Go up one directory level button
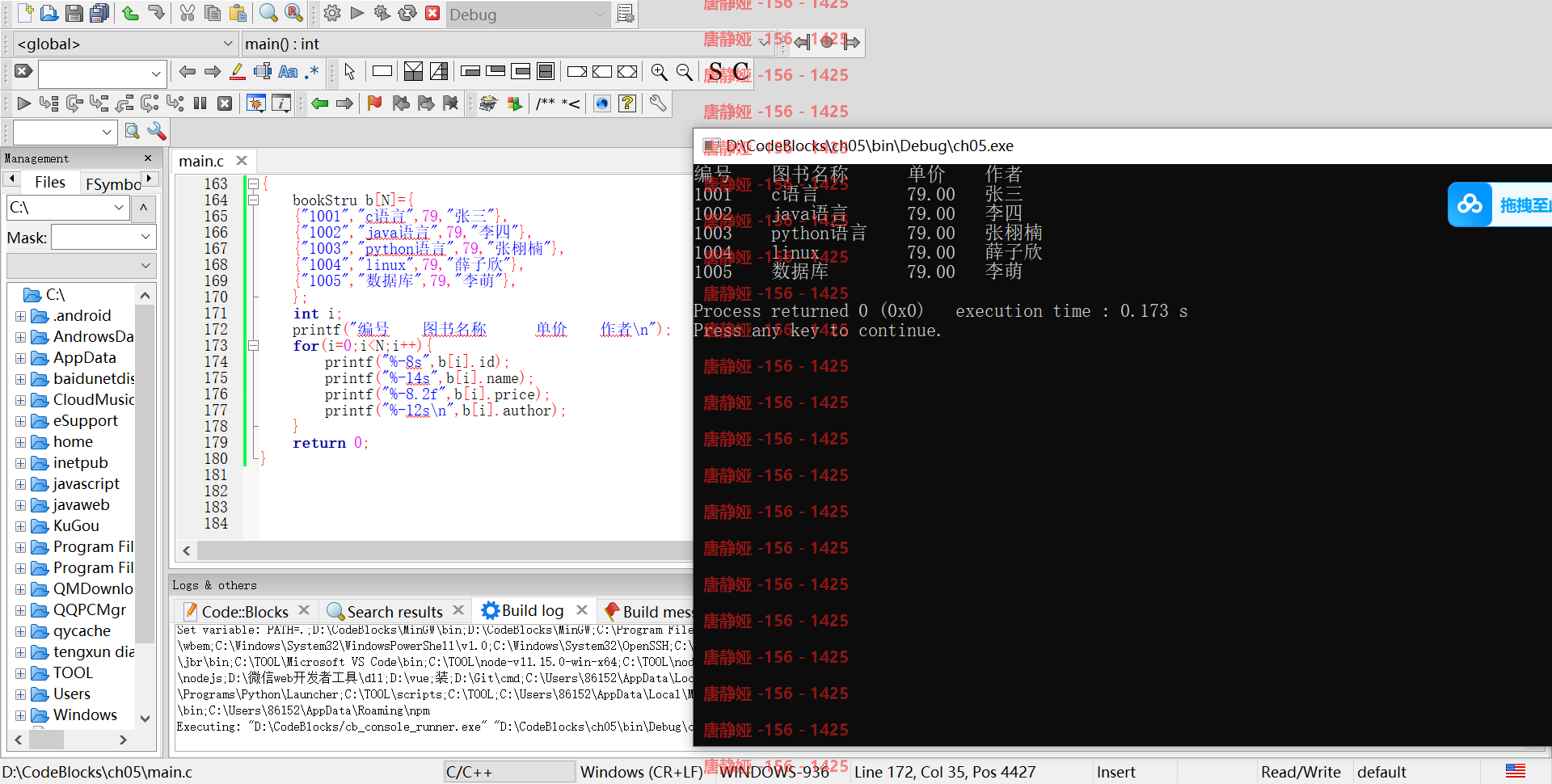This screenshot has width=1552, height=784. click(x=144, y=208)
